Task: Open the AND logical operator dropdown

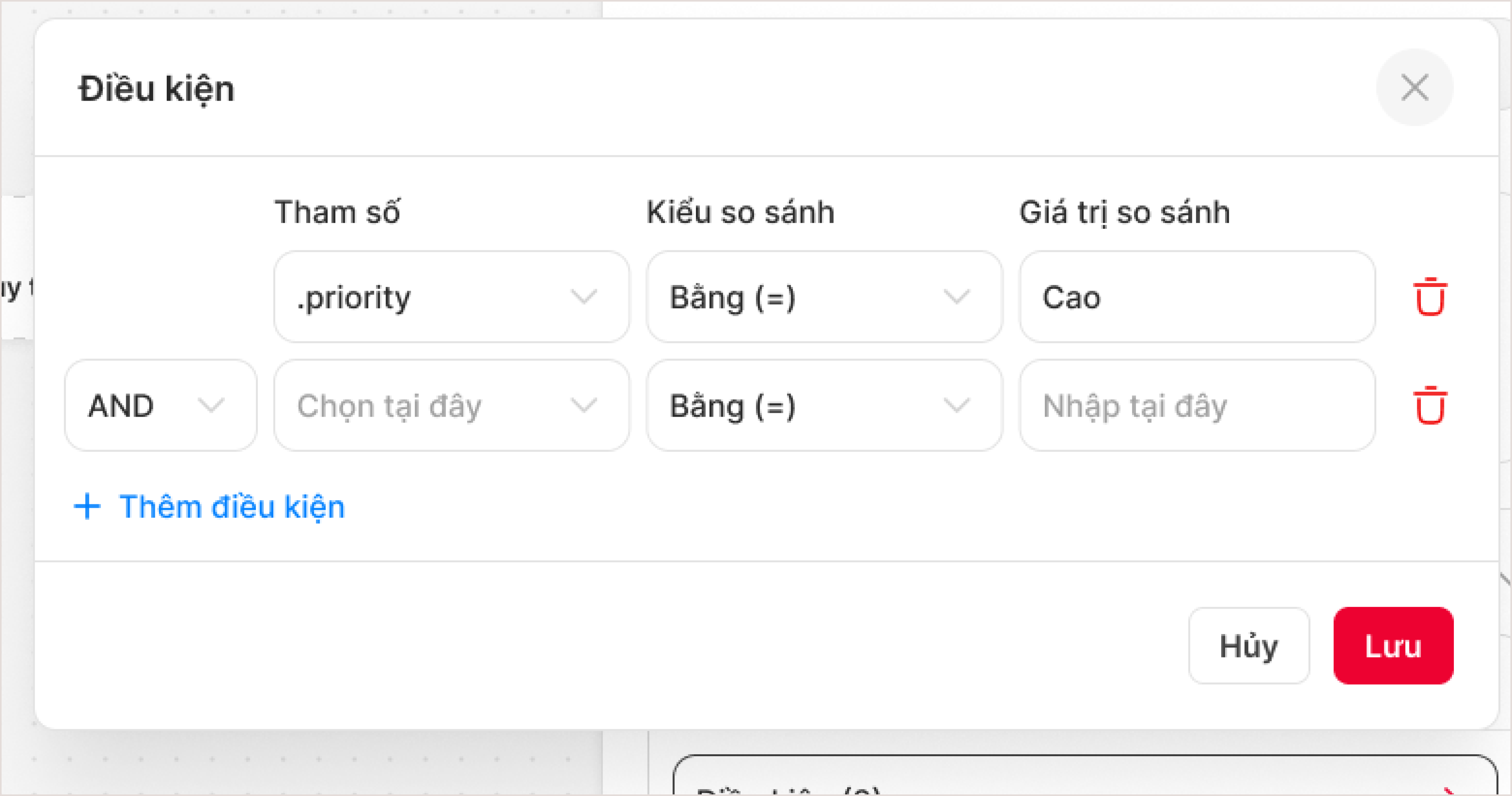Action: [161, 406]
